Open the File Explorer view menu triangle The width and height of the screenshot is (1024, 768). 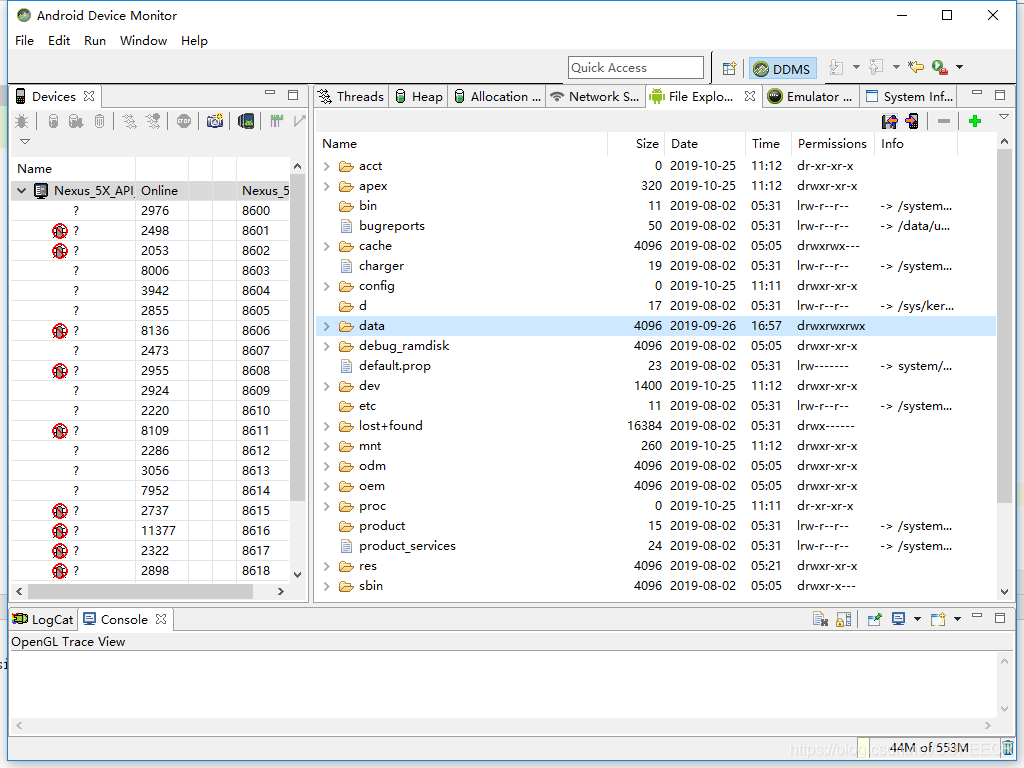[x=1004, y=117]
